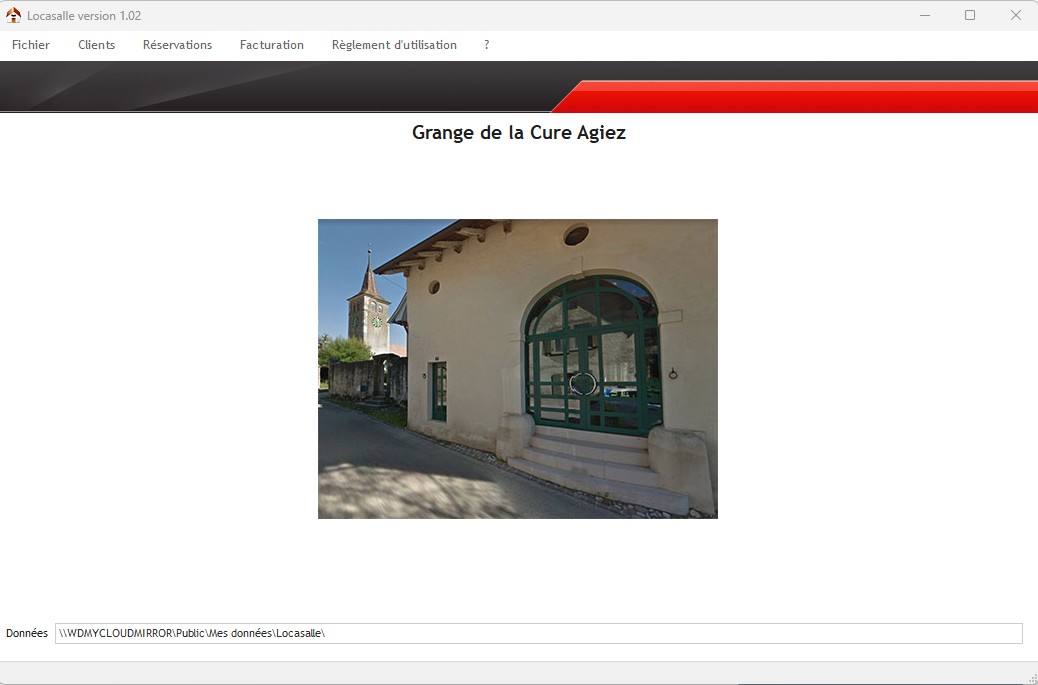Click the resize grip in window corner
Viewport: 1038px width, 685px height.
(1030, 677)
